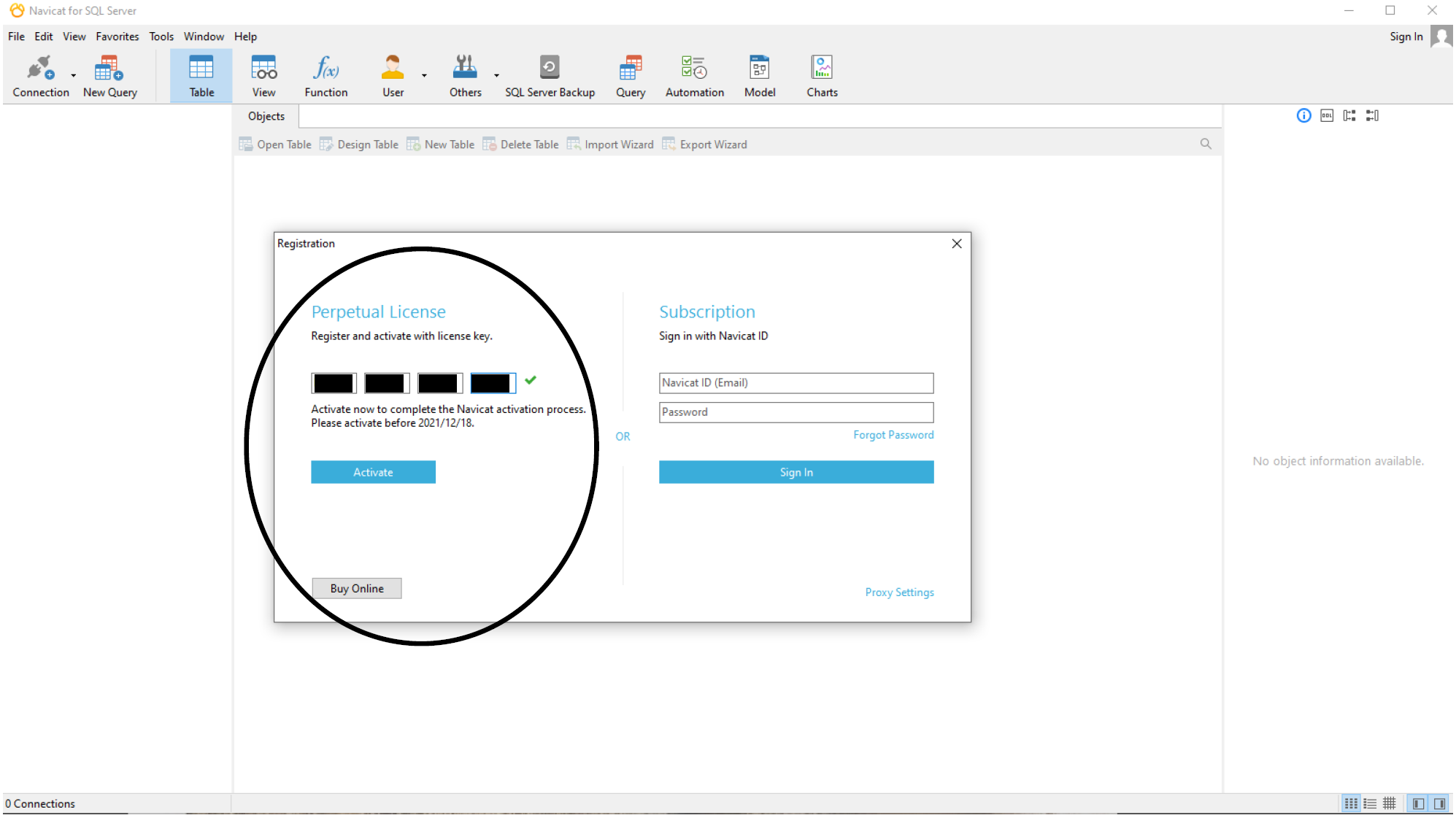Click the object search magnifier icon
The height and width of the screenshot is (815, 1456).
point(1206,144)
